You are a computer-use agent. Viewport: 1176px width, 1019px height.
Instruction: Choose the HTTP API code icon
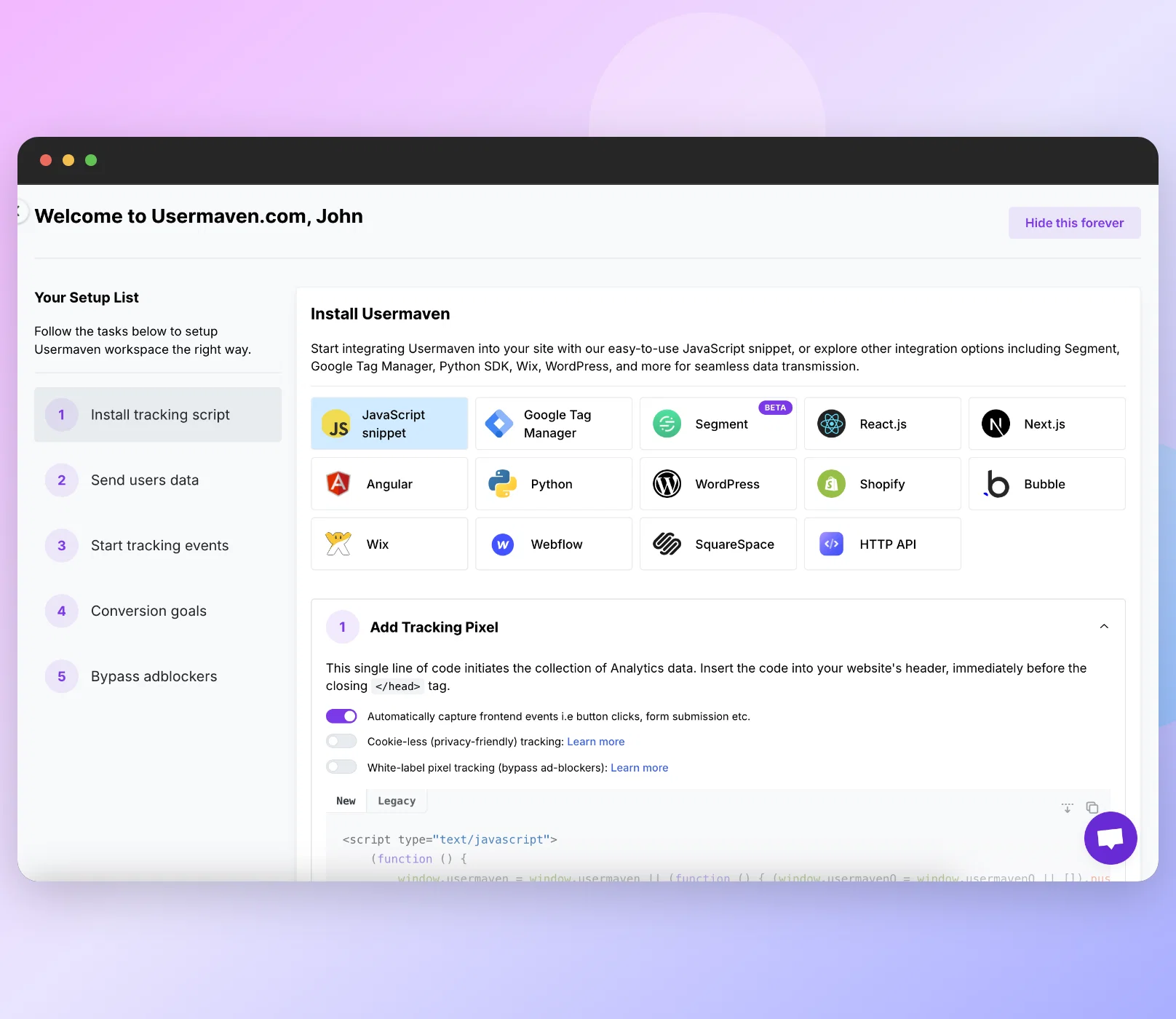click(x=831, y=544)
